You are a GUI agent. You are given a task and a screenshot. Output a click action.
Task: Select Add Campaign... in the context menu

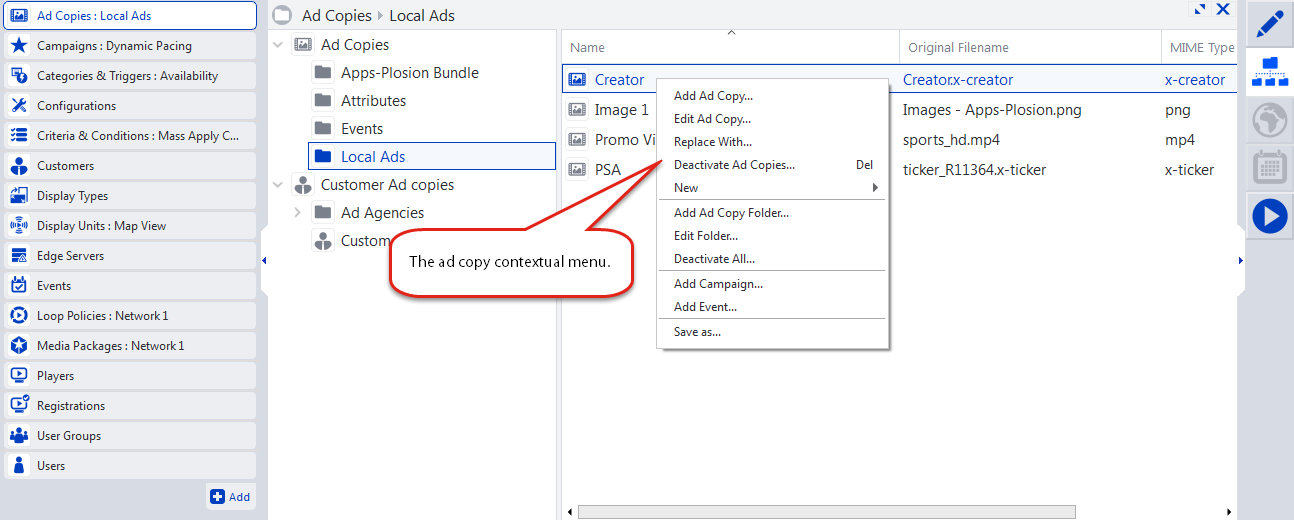pos(718,284)
